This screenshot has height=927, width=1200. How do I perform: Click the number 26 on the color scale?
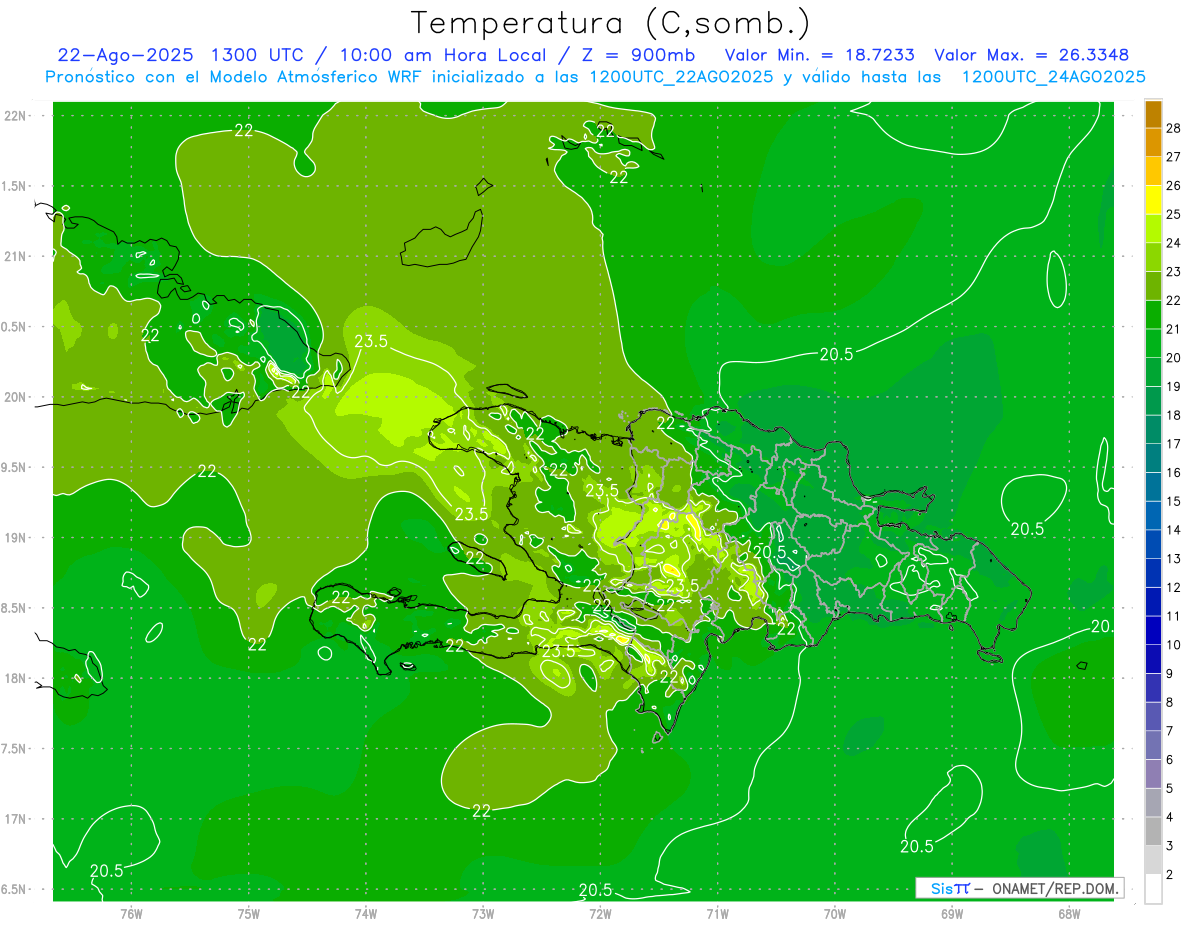(1175, 186)
